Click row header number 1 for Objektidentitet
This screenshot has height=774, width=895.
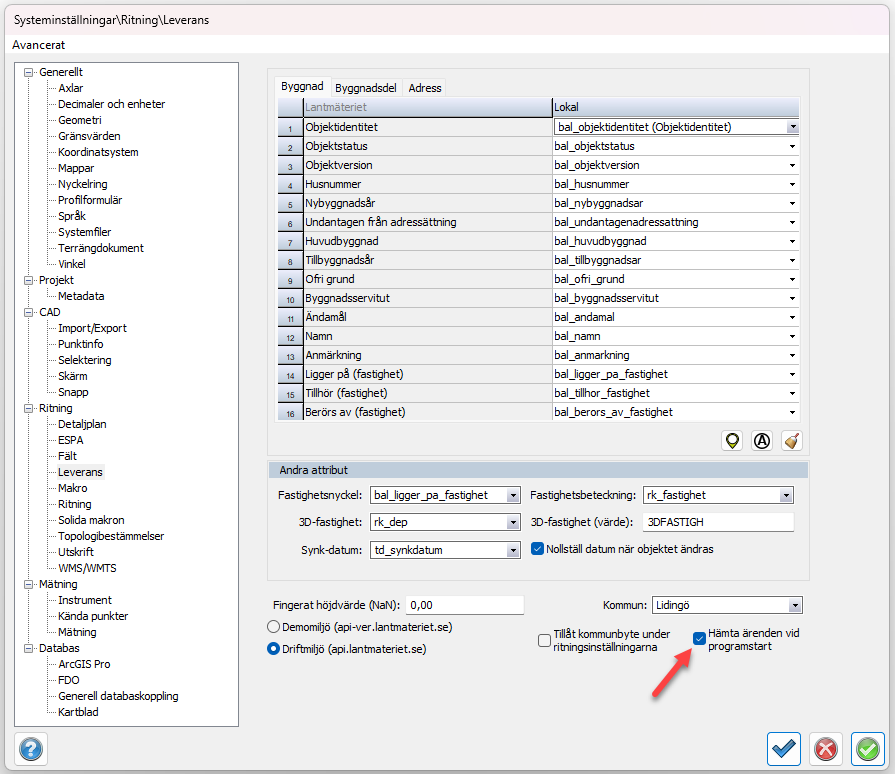pyautogui.click(x=289, y=128)
